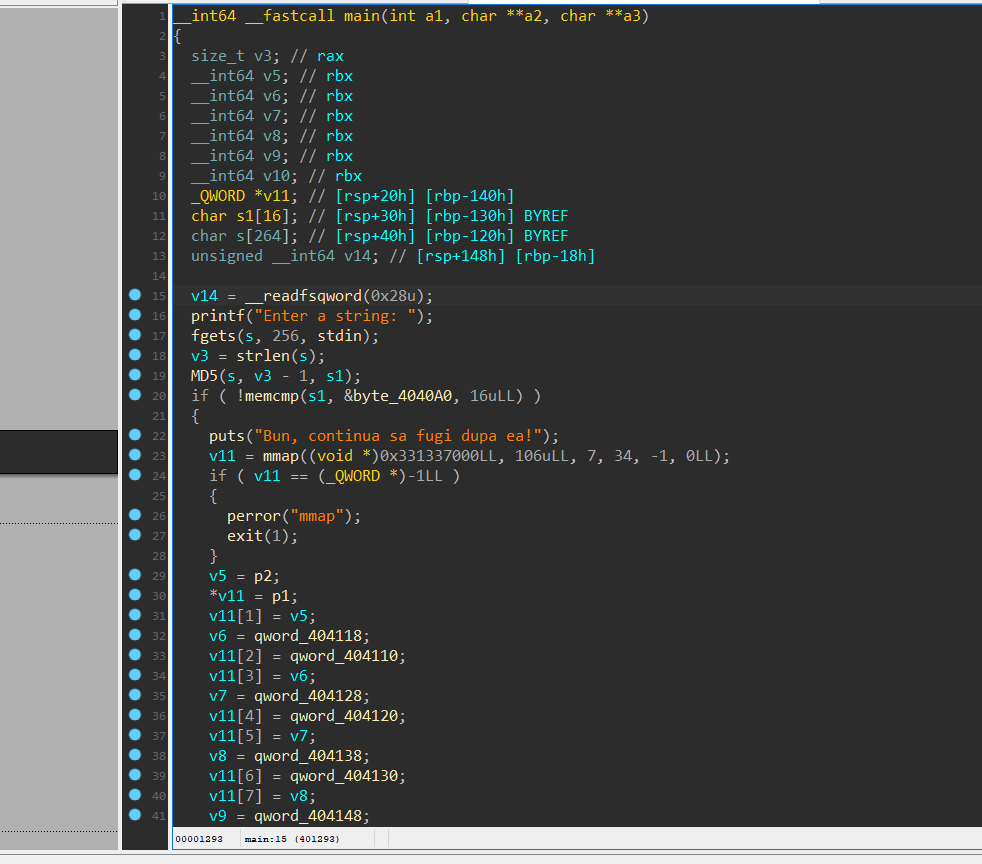Screen dimensions: 982x864
Task: Click status bar offset 00001293
Action: coord(199,839)
